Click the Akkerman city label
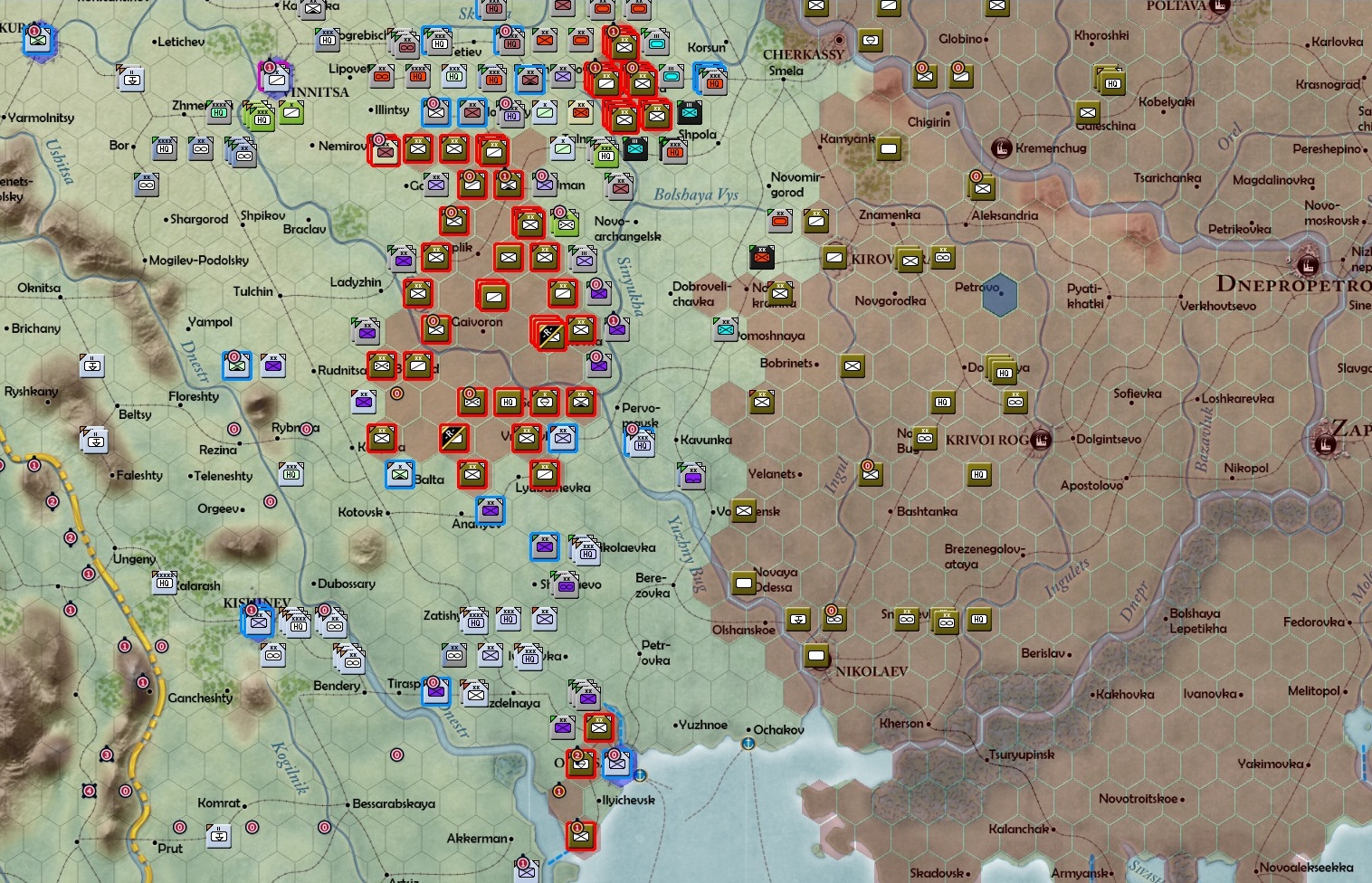Viewport: 1372px width, 883px height. pos(477,839)
